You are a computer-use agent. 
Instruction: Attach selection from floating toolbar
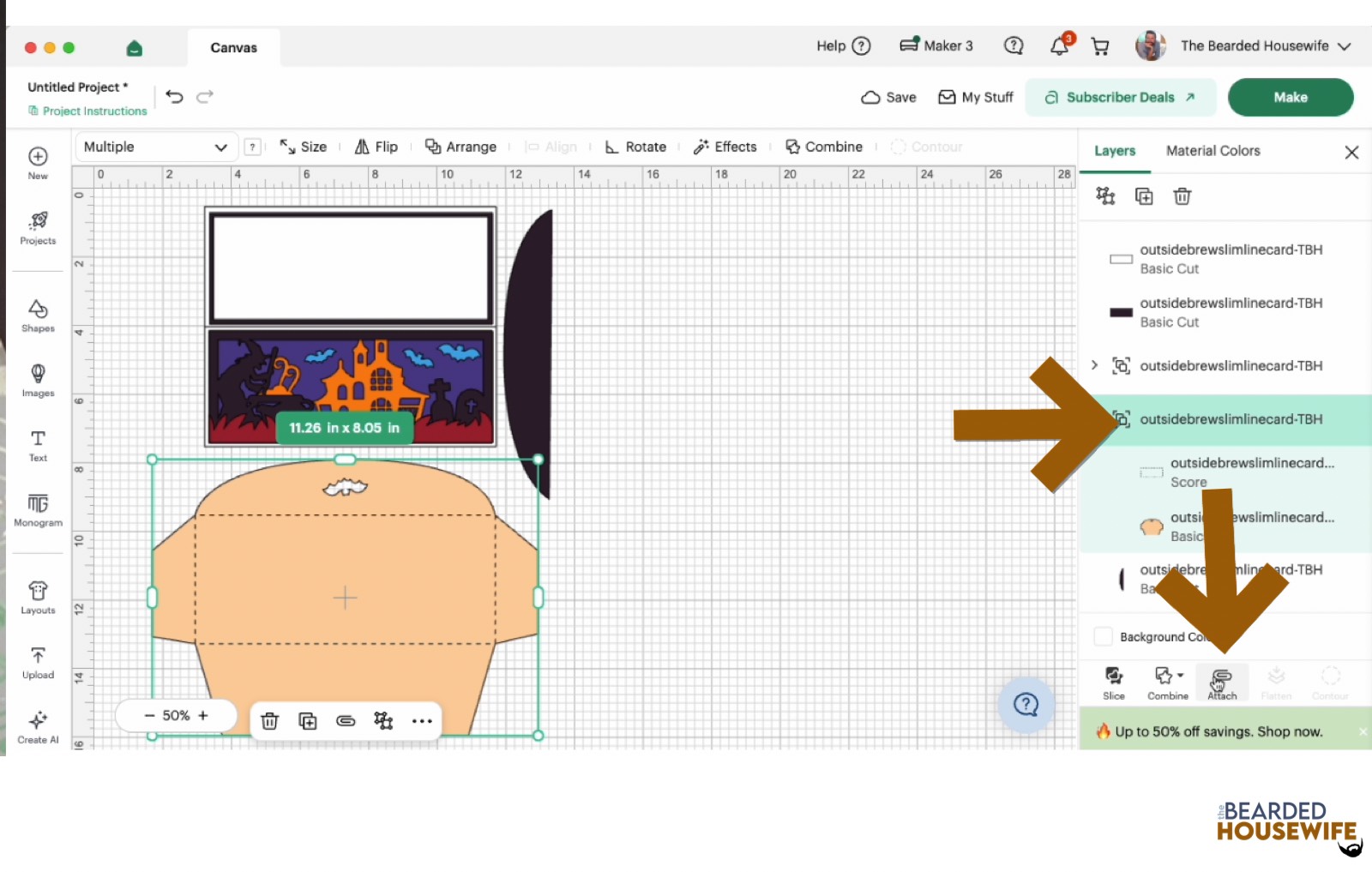coord(346,721)
